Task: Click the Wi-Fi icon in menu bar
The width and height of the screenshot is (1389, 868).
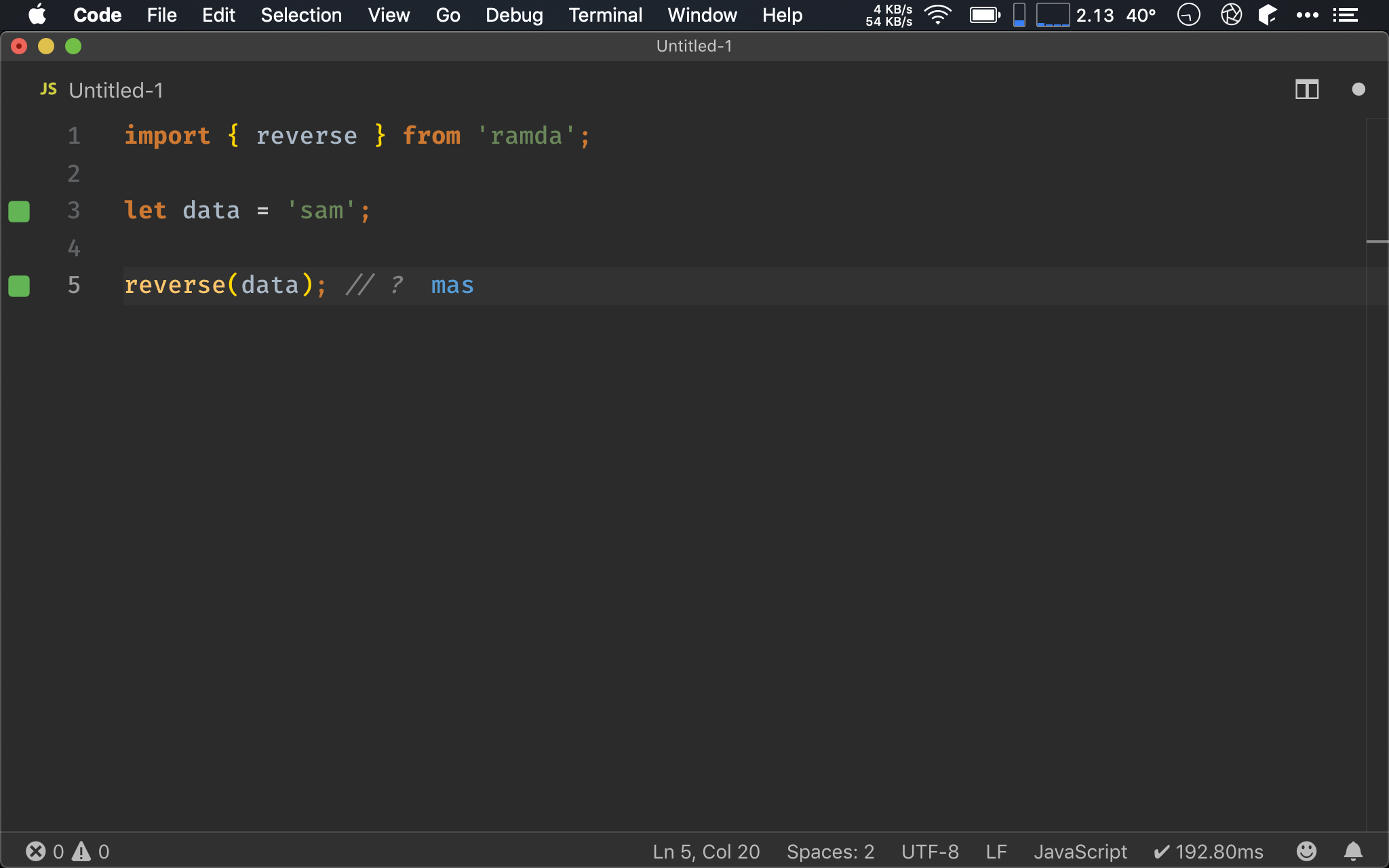Action: [939, 15]
